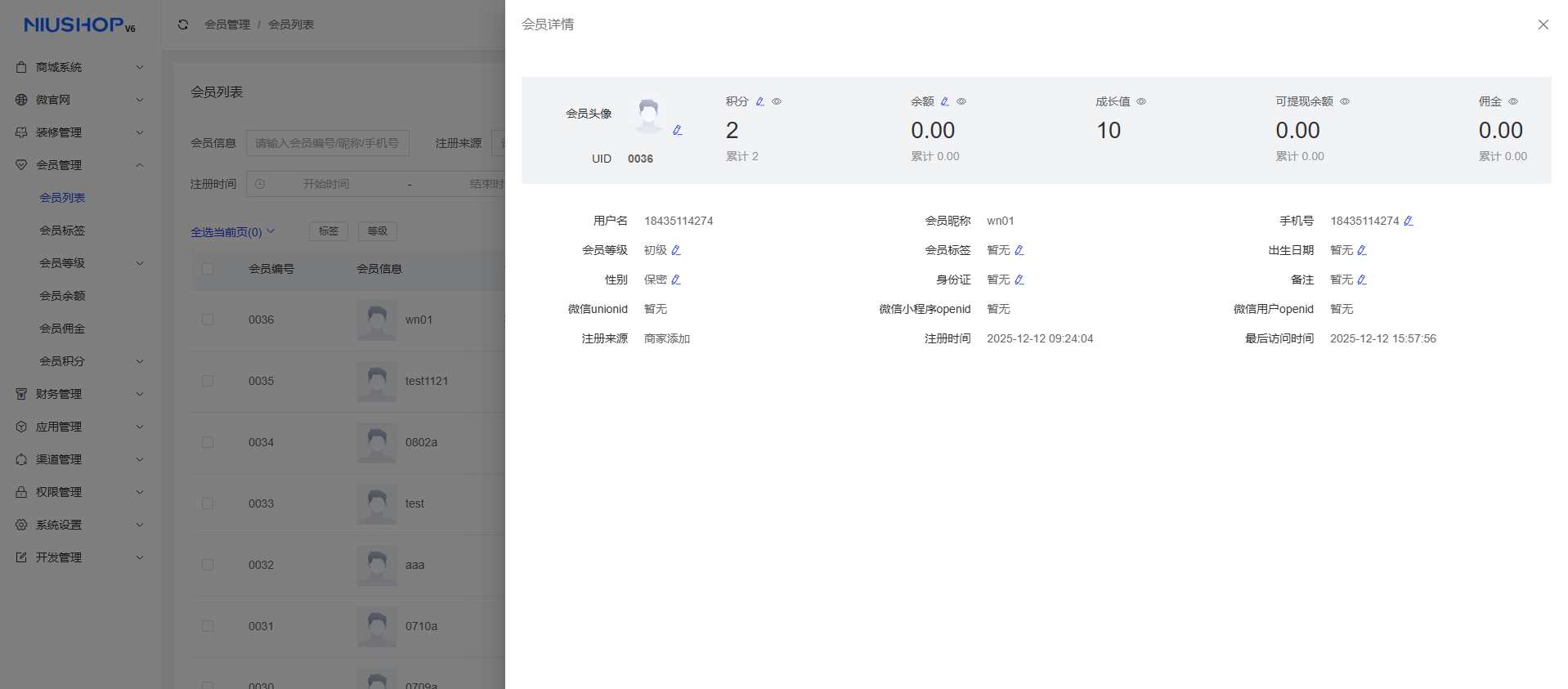1568x689 pixels.
Task: Collapse the 会员管理 sidebar menu
Action: [x=80, y=165]
